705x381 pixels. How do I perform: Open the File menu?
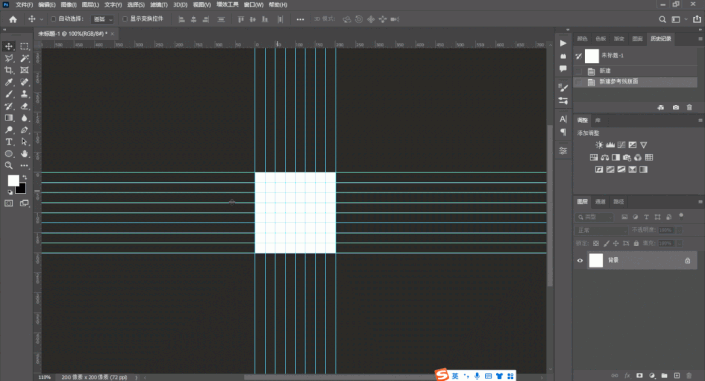[24, 4]
